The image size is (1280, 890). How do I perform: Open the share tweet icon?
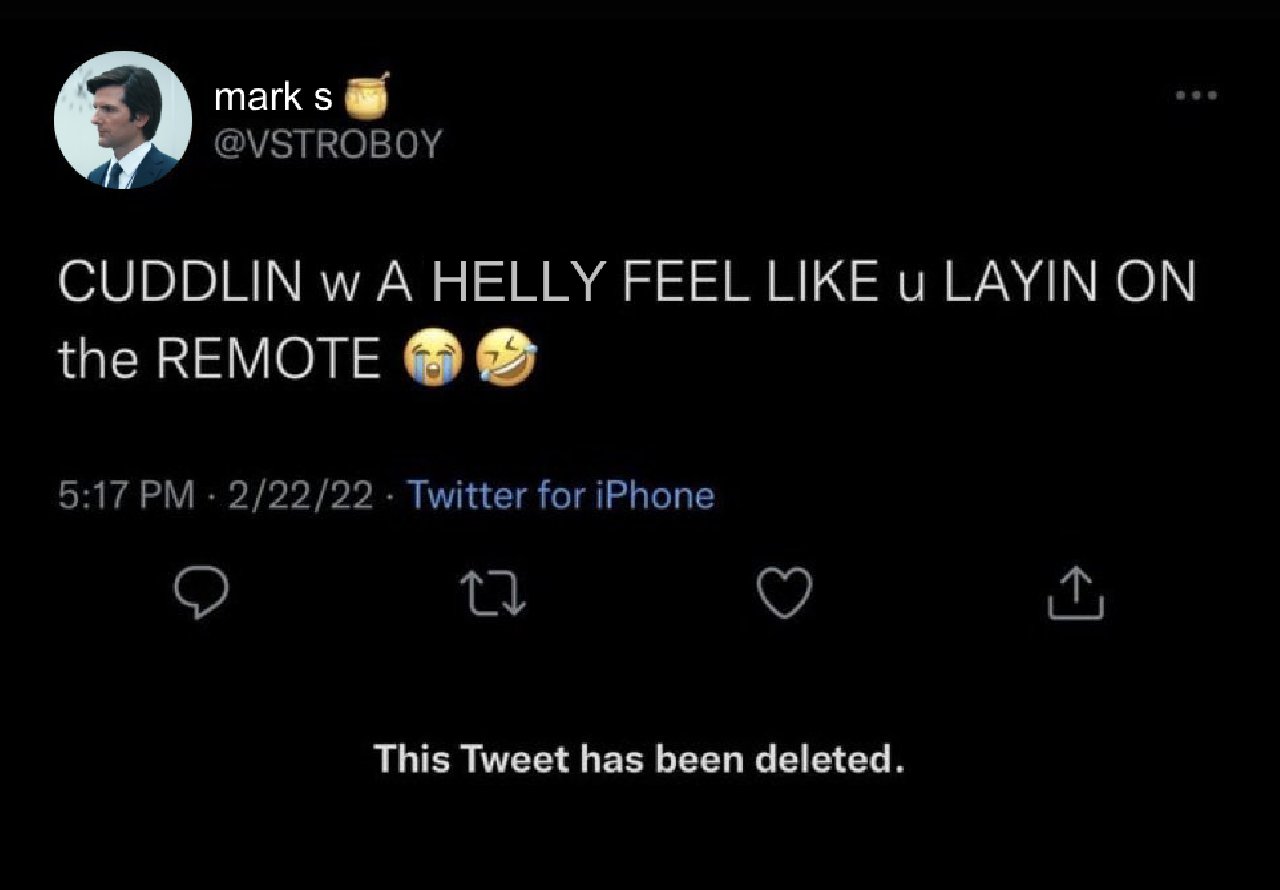coord(1076,593)
